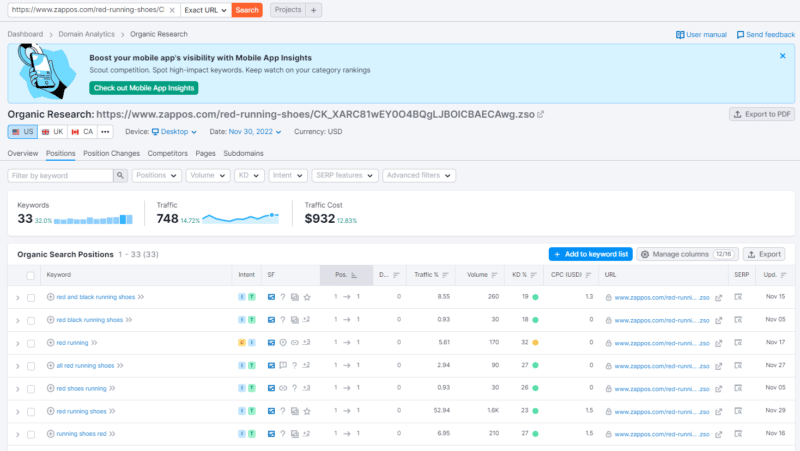Sort by Volume column icon
This screenshot has height=451, width=800.
(x=494, y=275)
